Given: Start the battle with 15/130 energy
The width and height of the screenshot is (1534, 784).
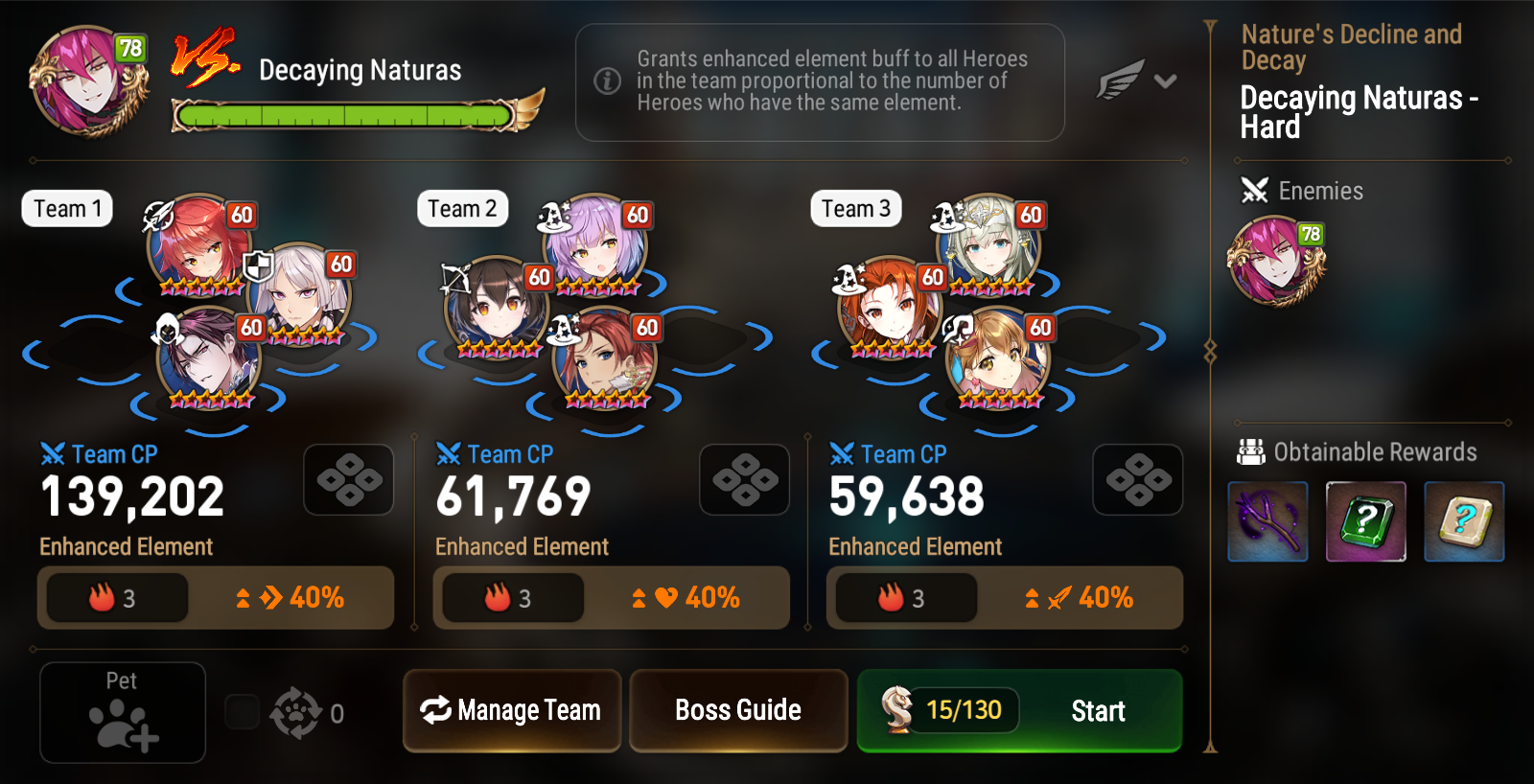Looking at the screenshot, I should pos(1019,710).
